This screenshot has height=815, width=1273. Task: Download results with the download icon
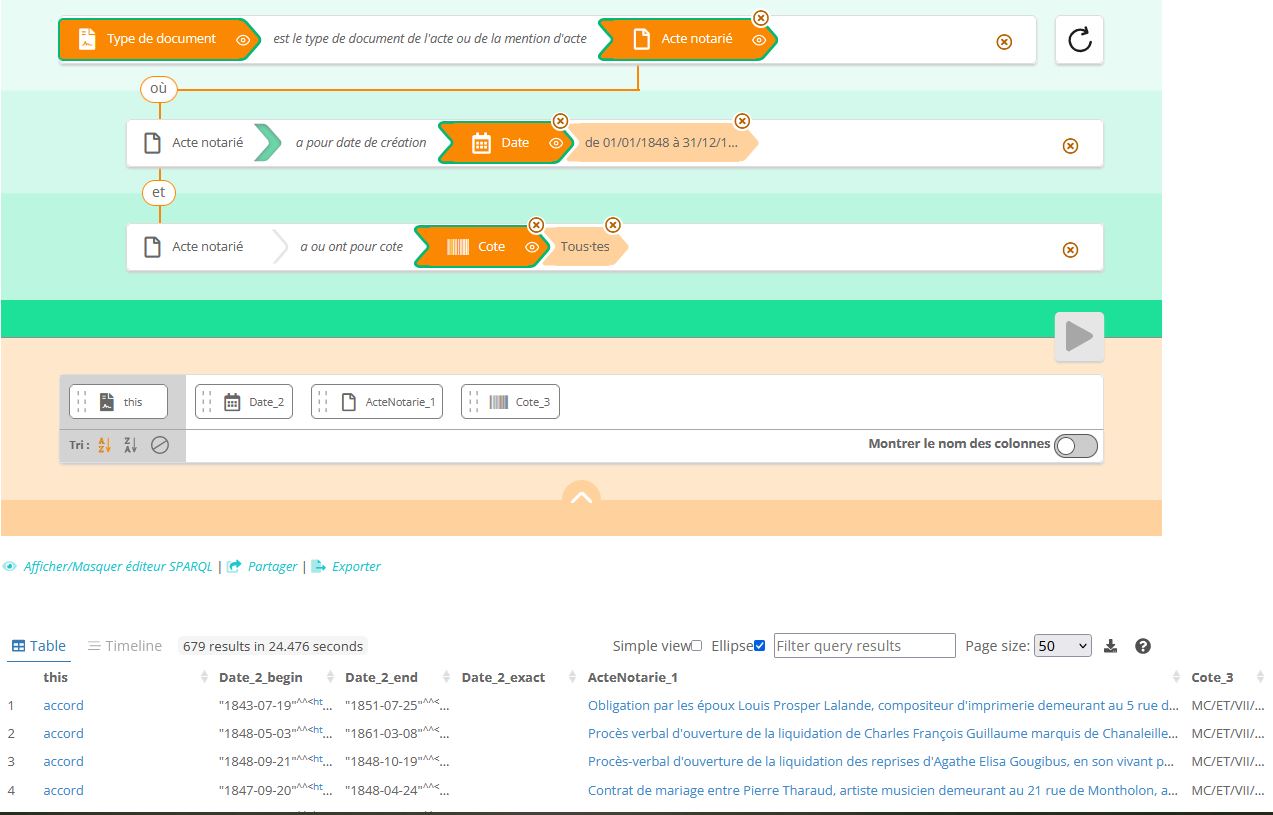(x=1110, y=646)
